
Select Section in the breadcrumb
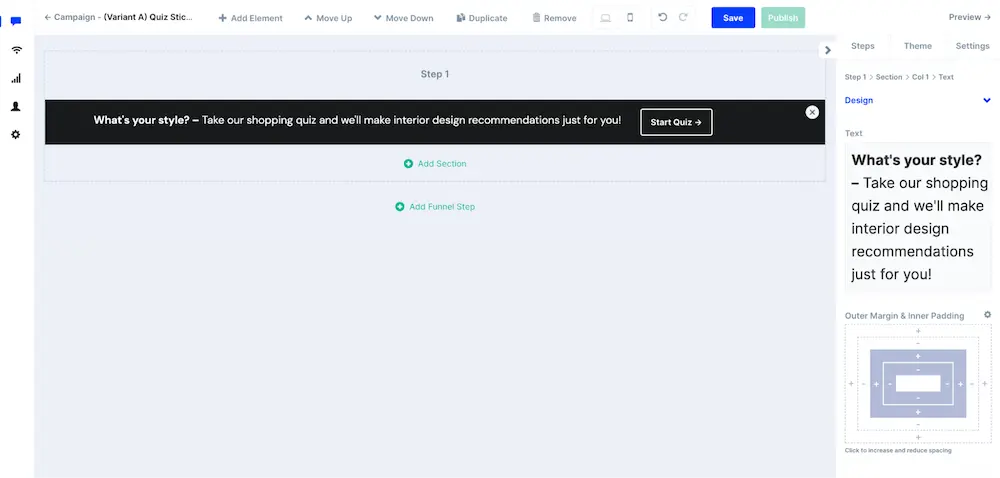(888, 77)
